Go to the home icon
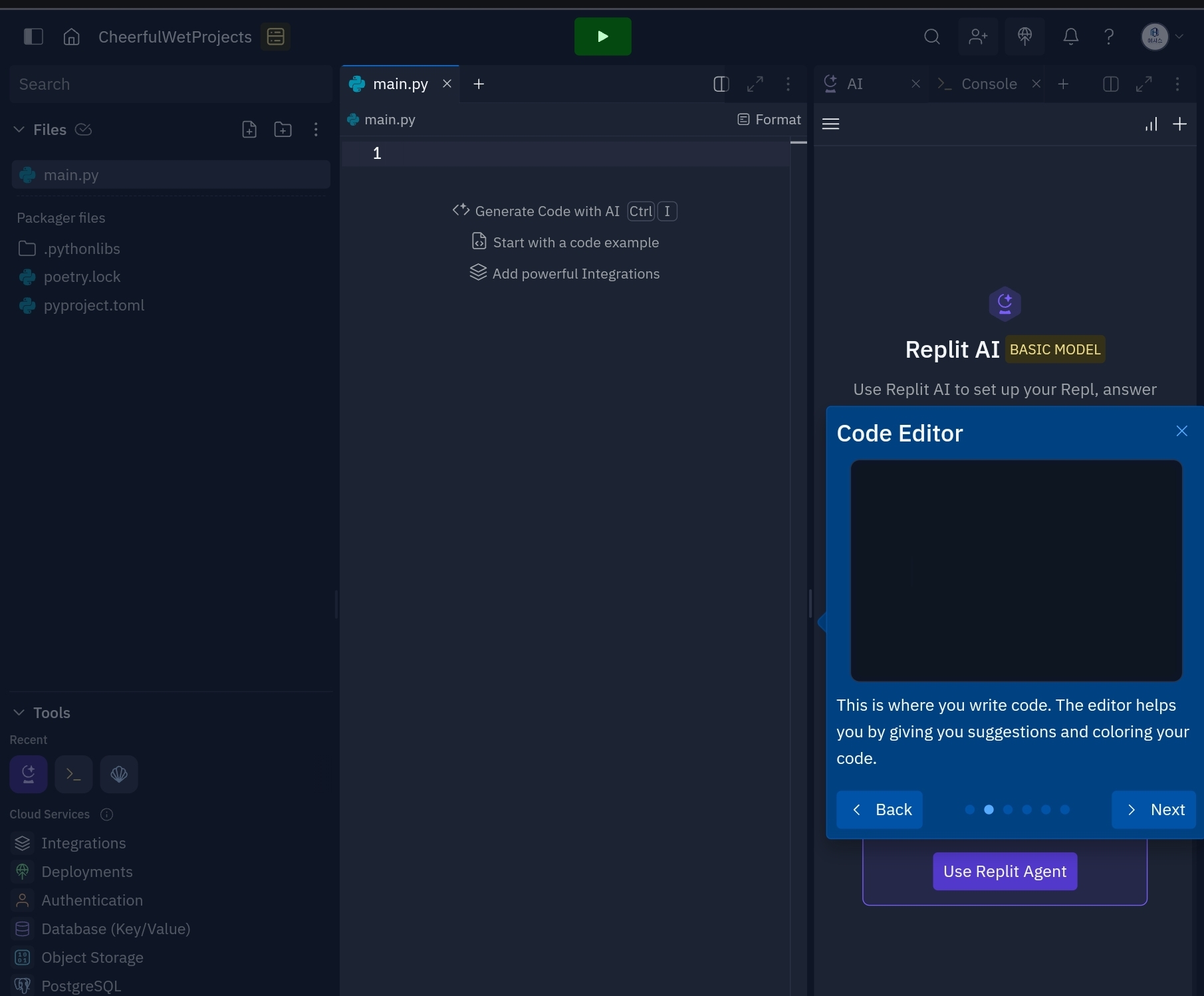Viewport: 1204px width, 996px height. coord(71,37)
